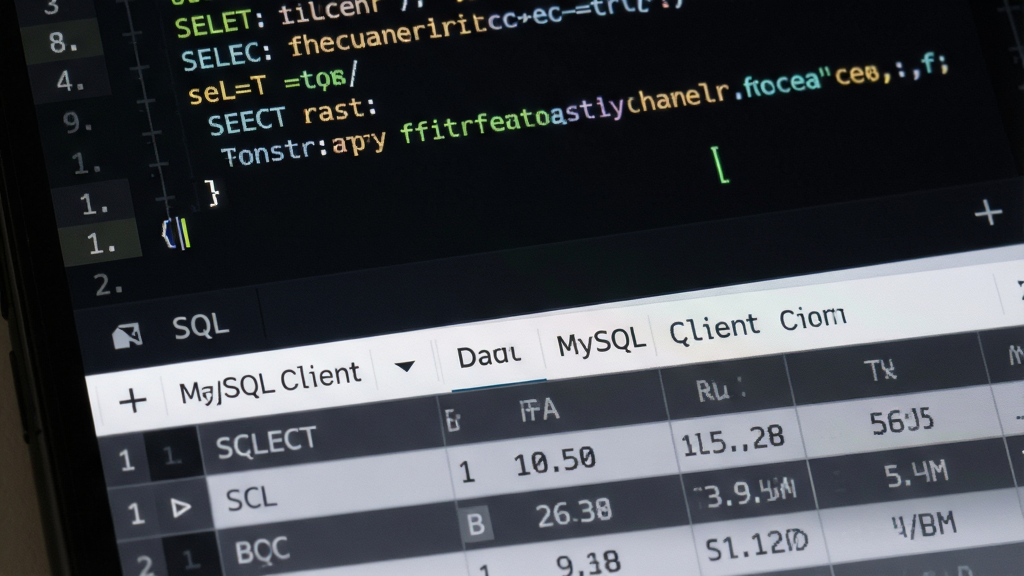Click the 9.38 value cell
This screenshot has height=576, width=1024.
(x=588, y=562)
